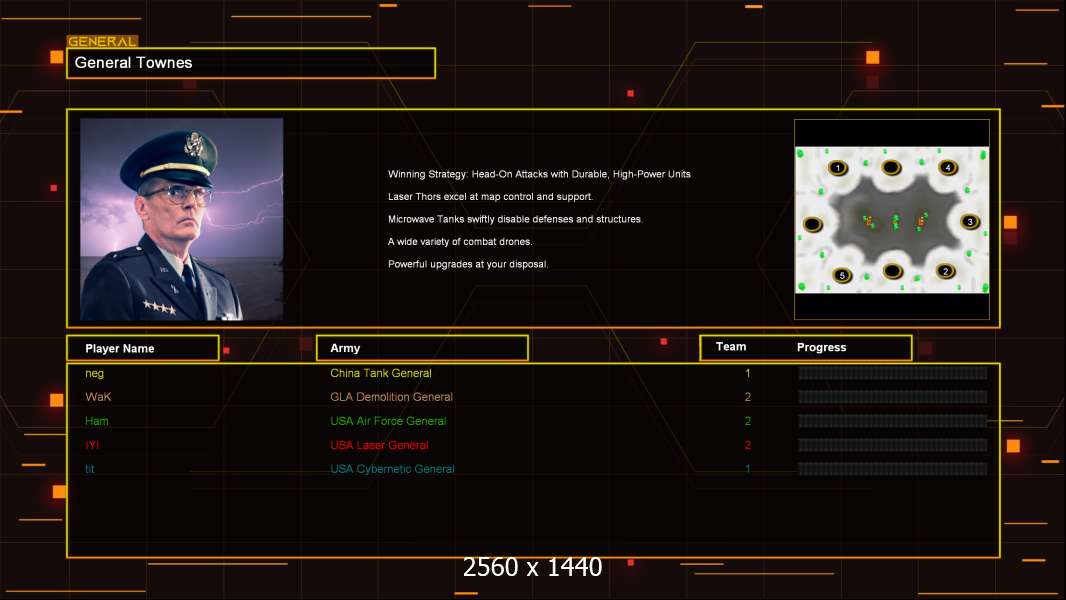Image resolution: width=1066 pixels, height=600 pixels.
Task: Click team number 1 for player neg
Action: coord(747,373)
